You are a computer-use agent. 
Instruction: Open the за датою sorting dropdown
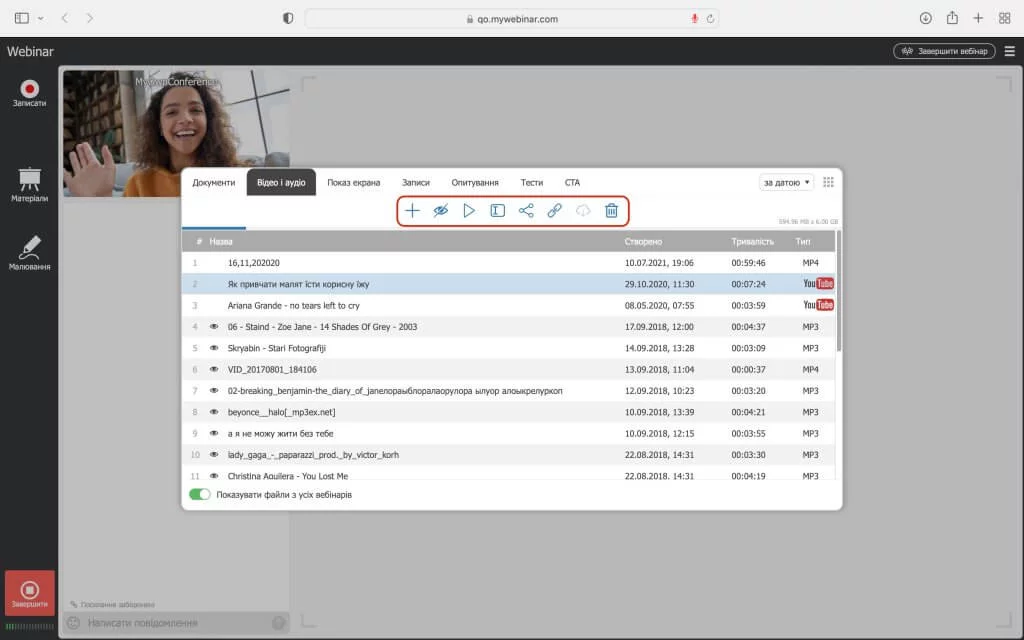click(x=787, y=182)
